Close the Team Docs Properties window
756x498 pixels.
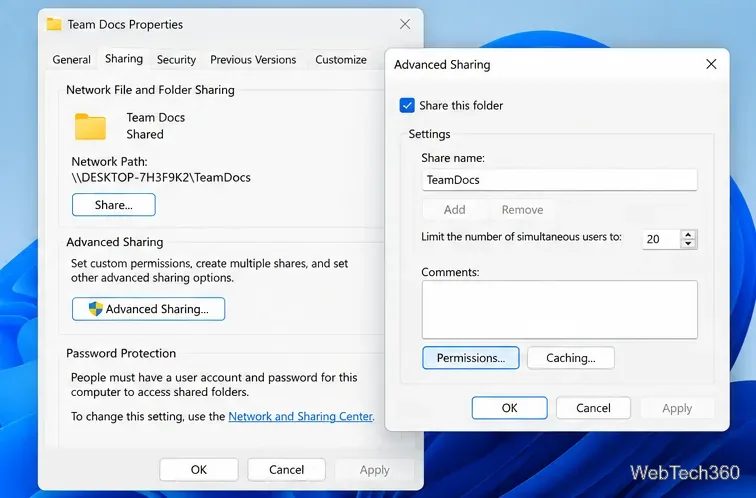405,24
